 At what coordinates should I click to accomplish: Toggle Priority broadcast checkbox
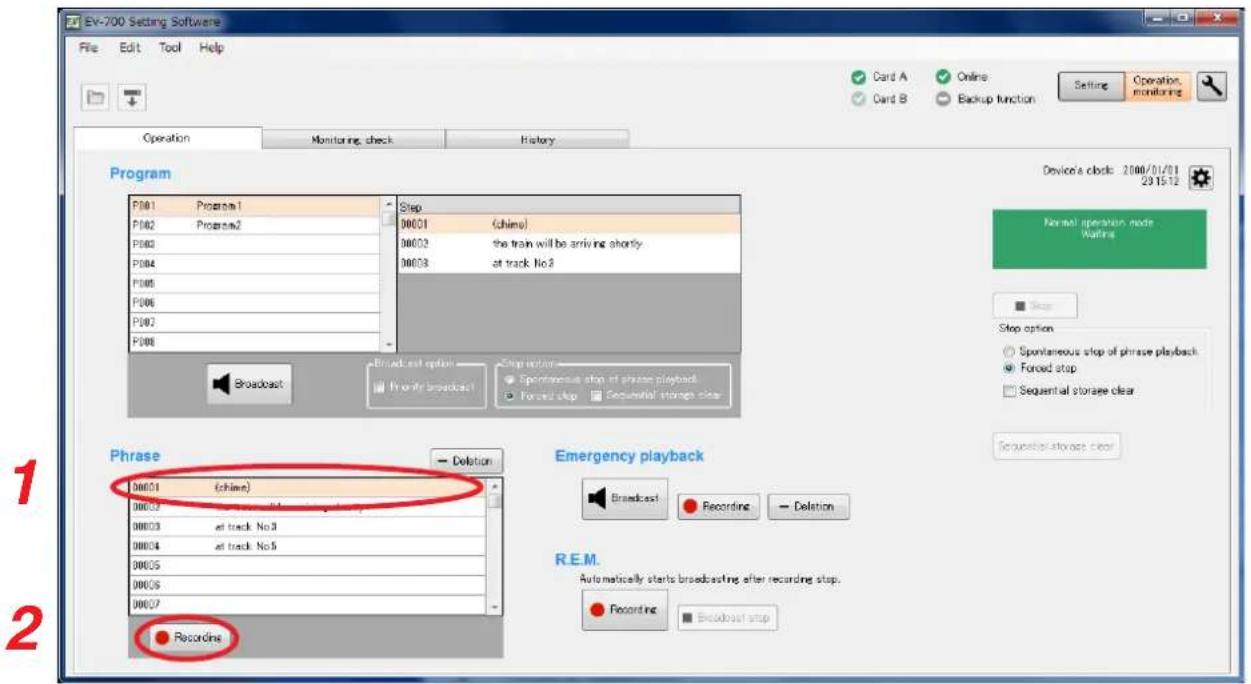pos(380,386)
